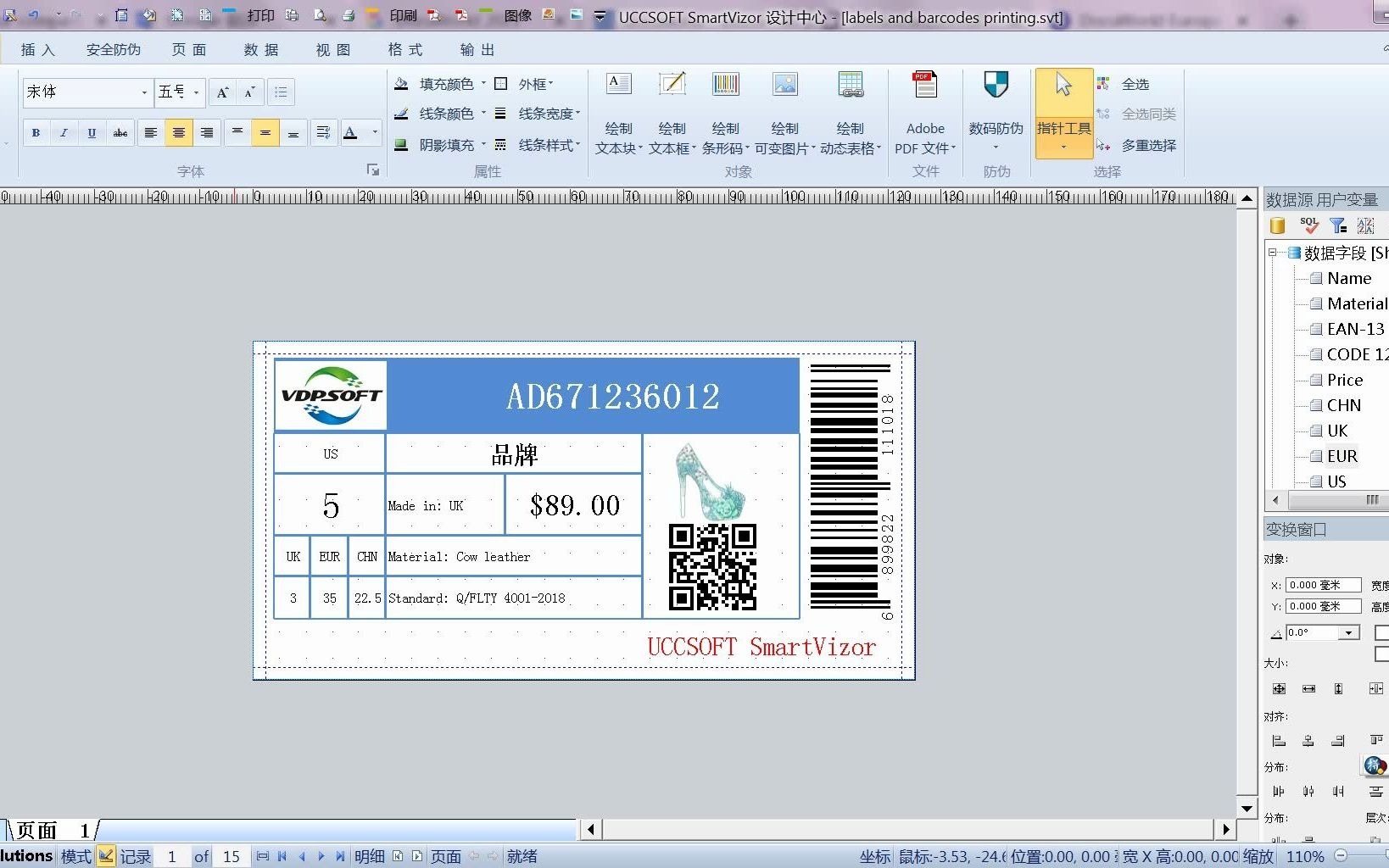Click the X position input field
Viewport: 1389px width, 868px height.
(x=1323, y=585)
